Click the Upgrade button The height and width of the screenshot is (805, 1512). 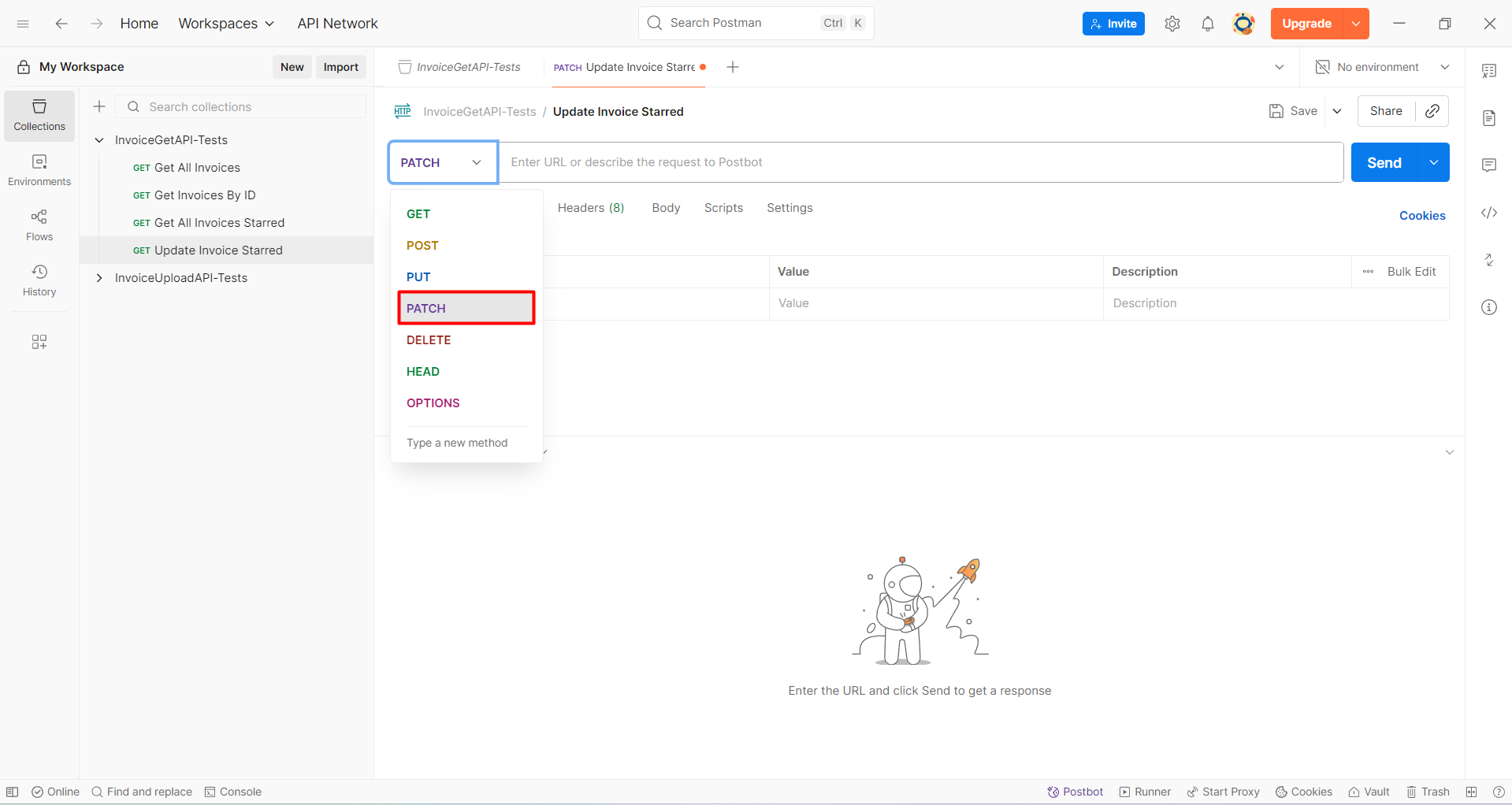tap(1306, 24)
